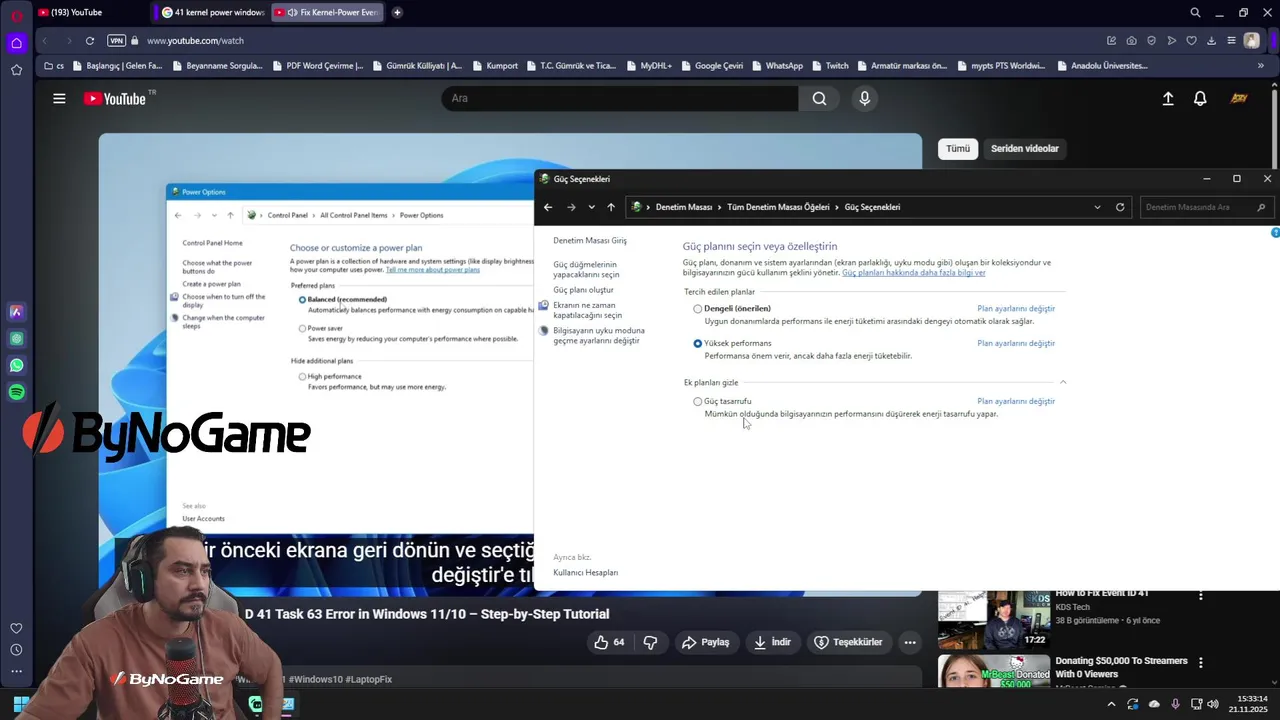The height and width of the screenshot is (720, 1280).
Task: Open YouTube notifications bell
Action: 1200,98
